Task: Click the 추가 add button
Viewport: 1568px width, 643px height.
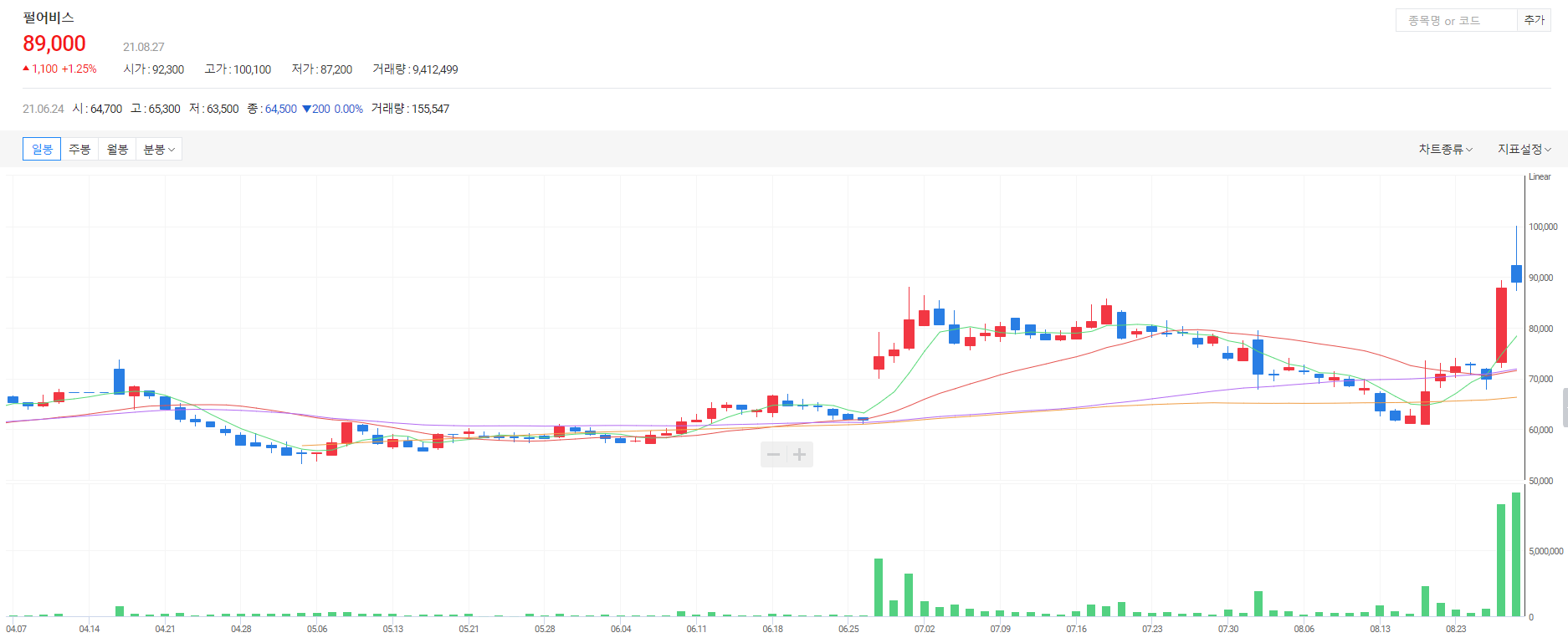Action: 1535,20
